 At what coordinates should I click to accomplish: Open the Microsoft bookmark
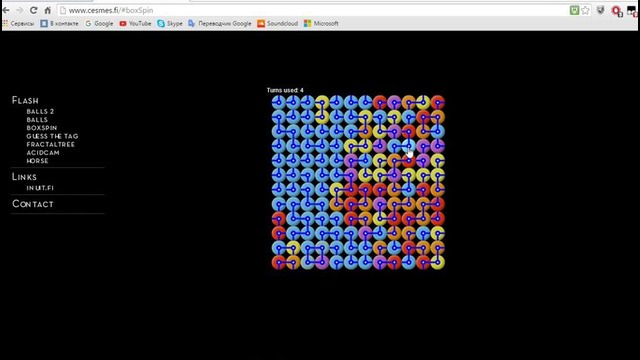click(321, 24)
